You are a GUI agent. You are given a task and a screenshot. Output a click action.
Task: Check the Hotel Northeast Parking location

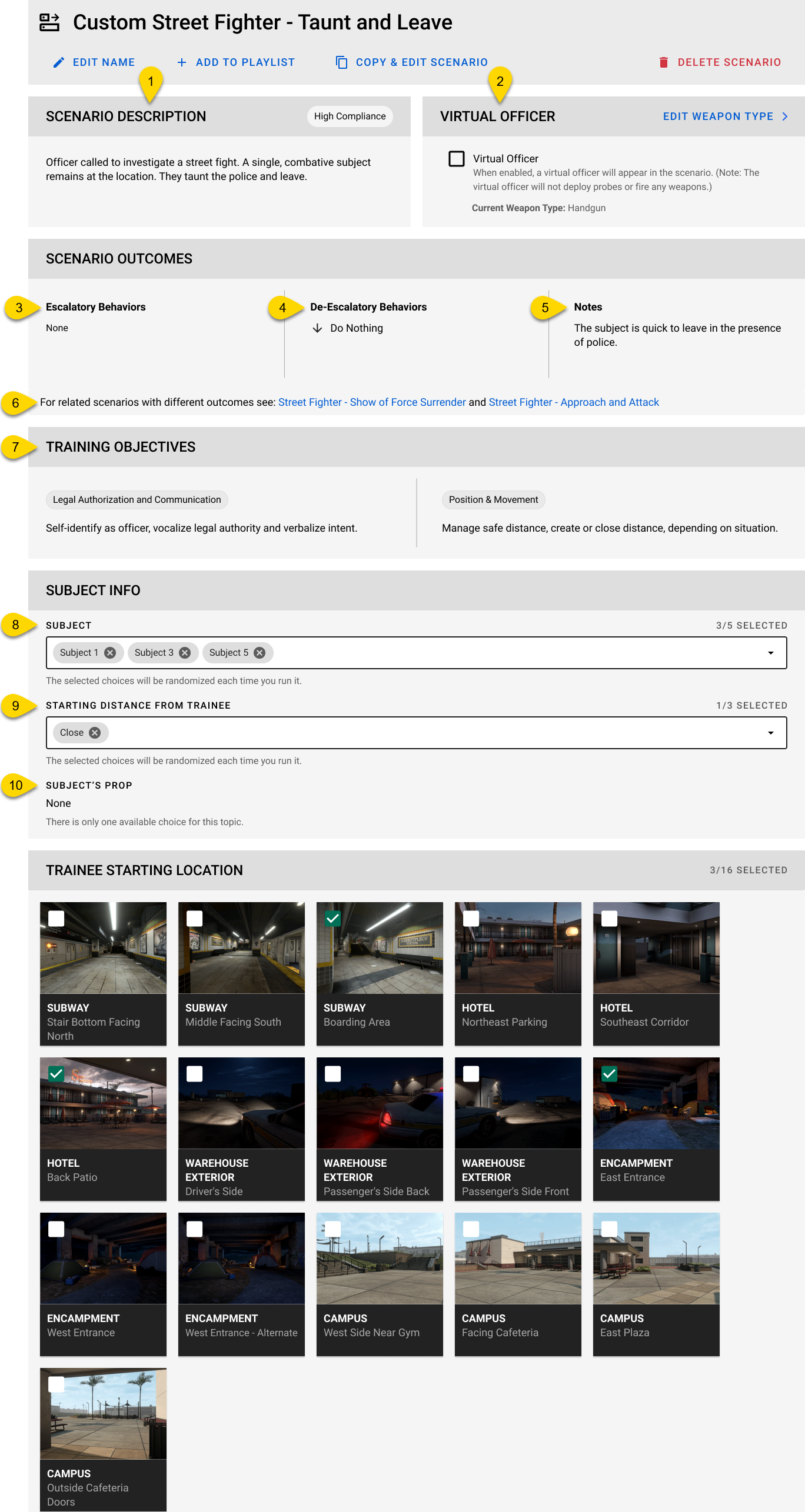coord(471,919)
